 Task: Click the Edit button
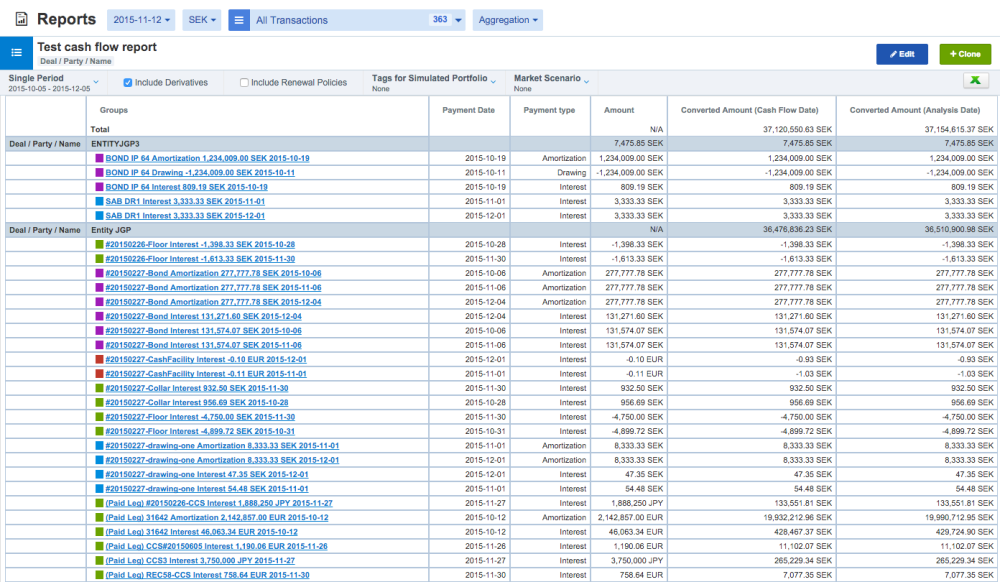902,54
